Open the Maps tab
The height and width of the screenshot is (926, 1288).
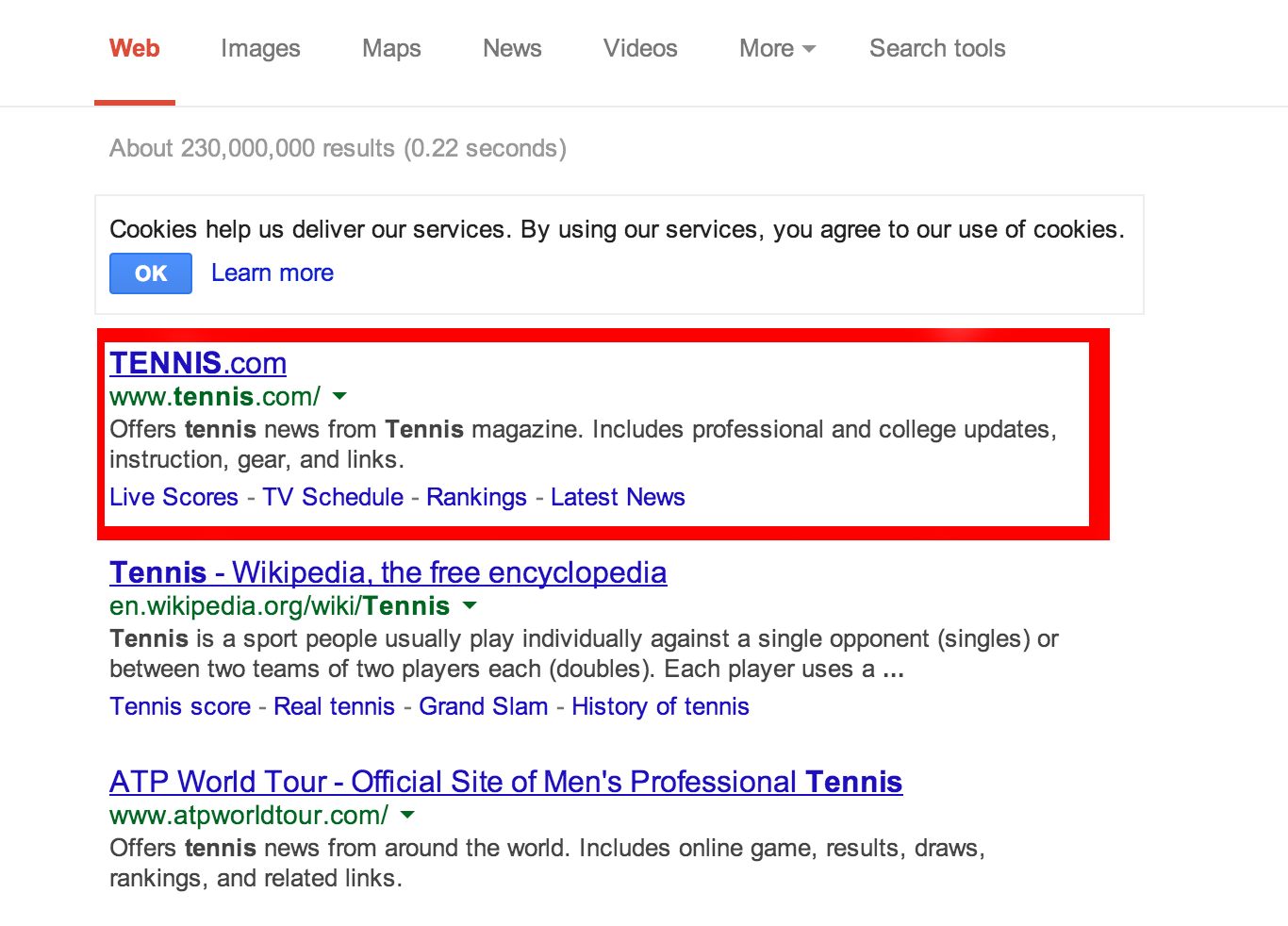point(391,49)
